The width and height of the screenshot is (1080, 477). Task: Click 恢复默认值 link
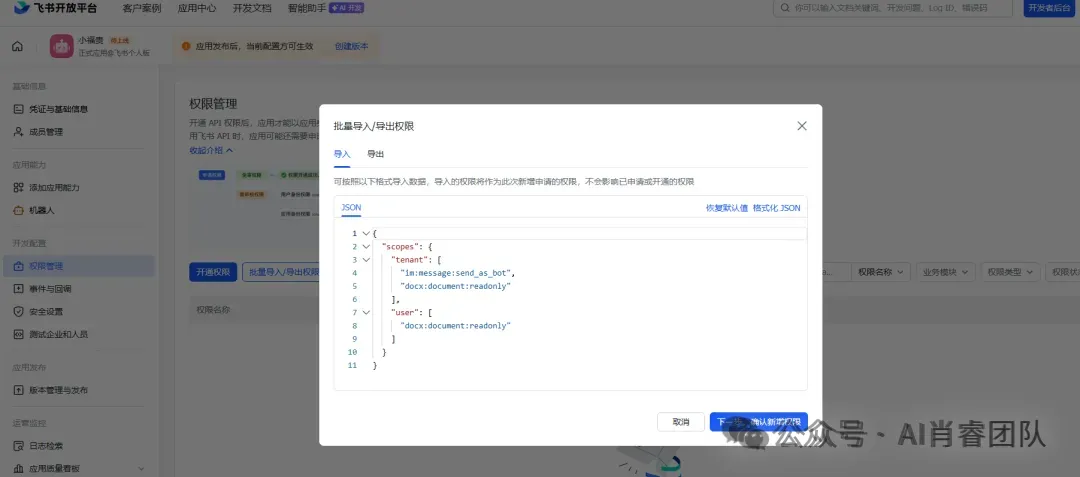pyautogui.click(x=727, y=207)
